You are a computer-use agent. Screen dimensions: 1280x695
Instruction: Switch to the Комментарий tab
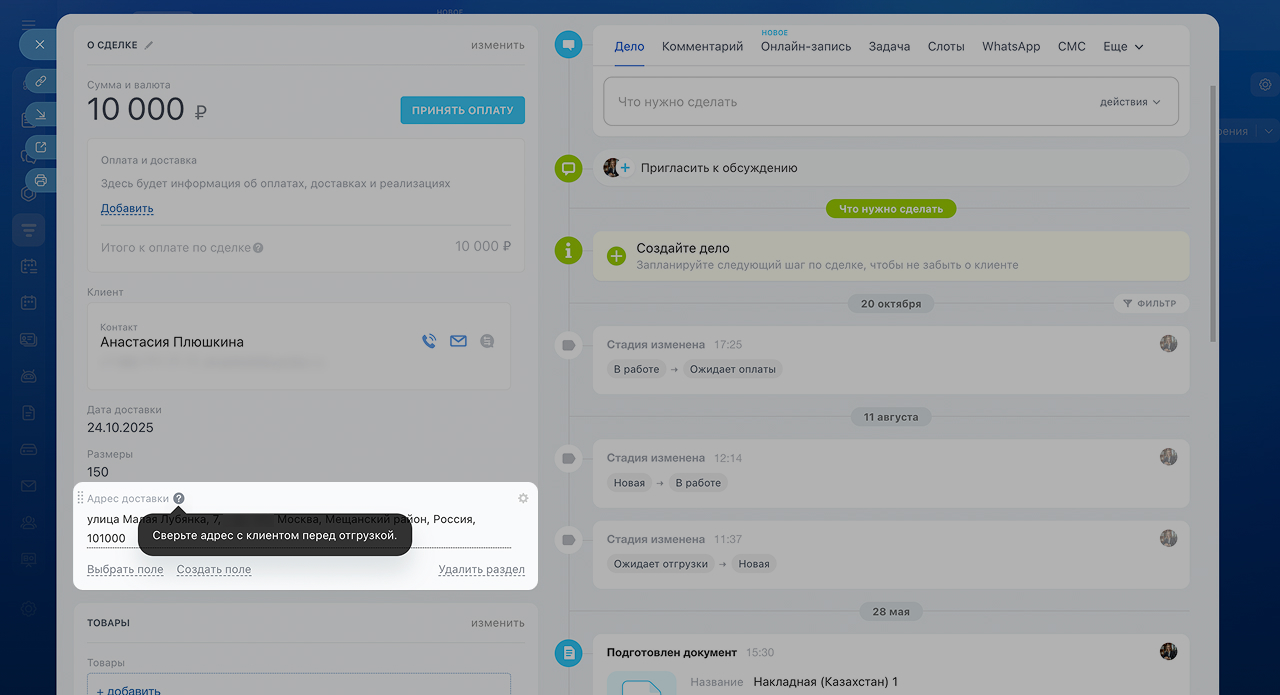coord(702,47)
